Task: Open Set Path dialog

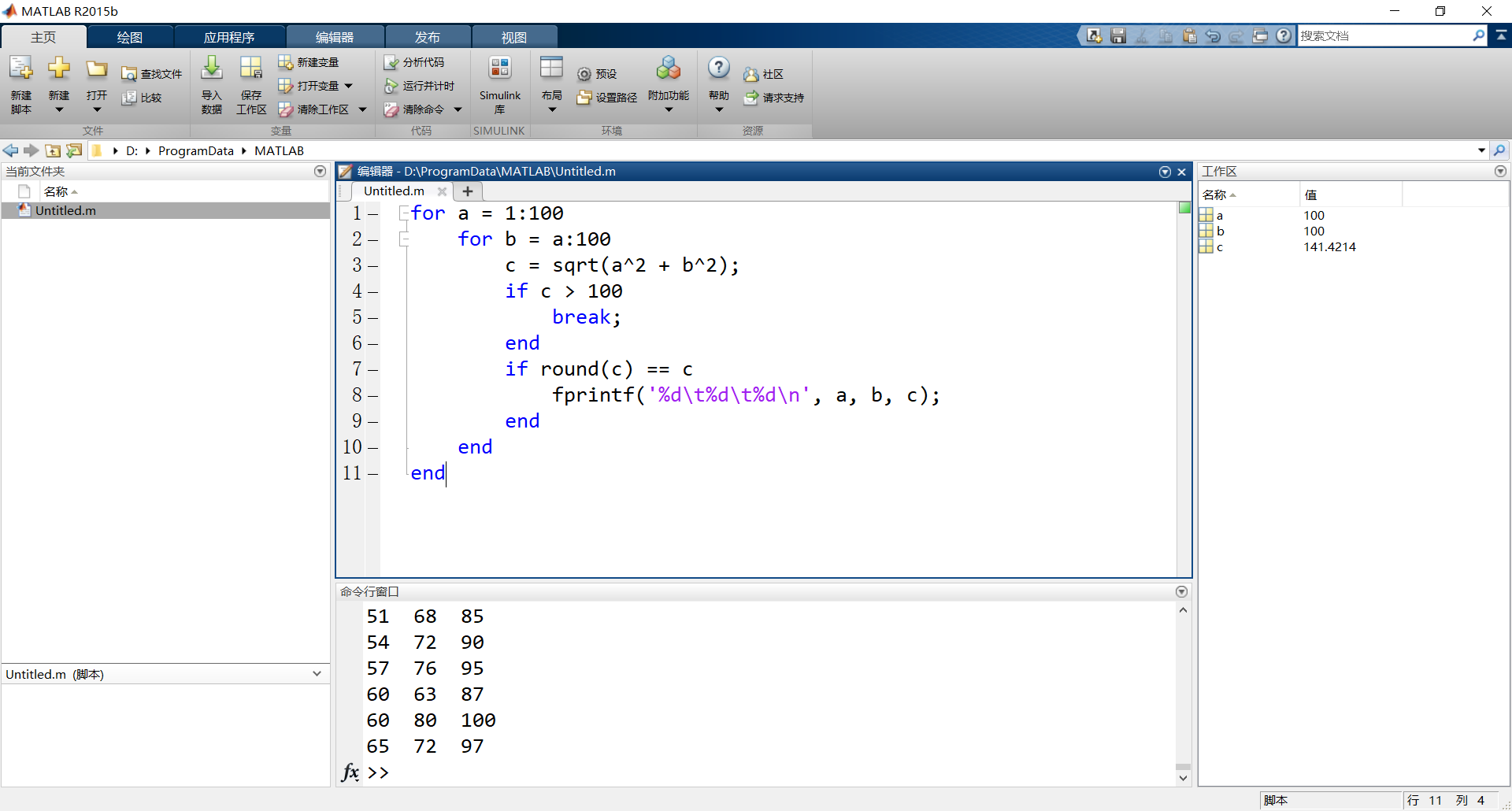Action: pyautogui.click(x=607, y=98)
